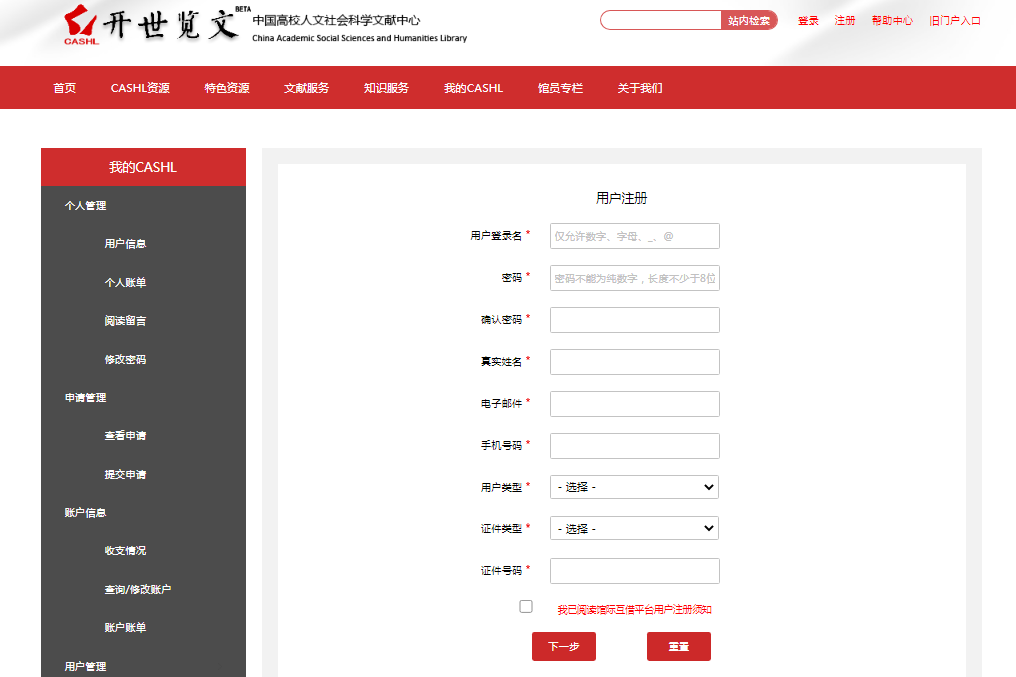The image size is (1016, 677).
Task: Click the 密码 password input field
Action: (634, 278)
